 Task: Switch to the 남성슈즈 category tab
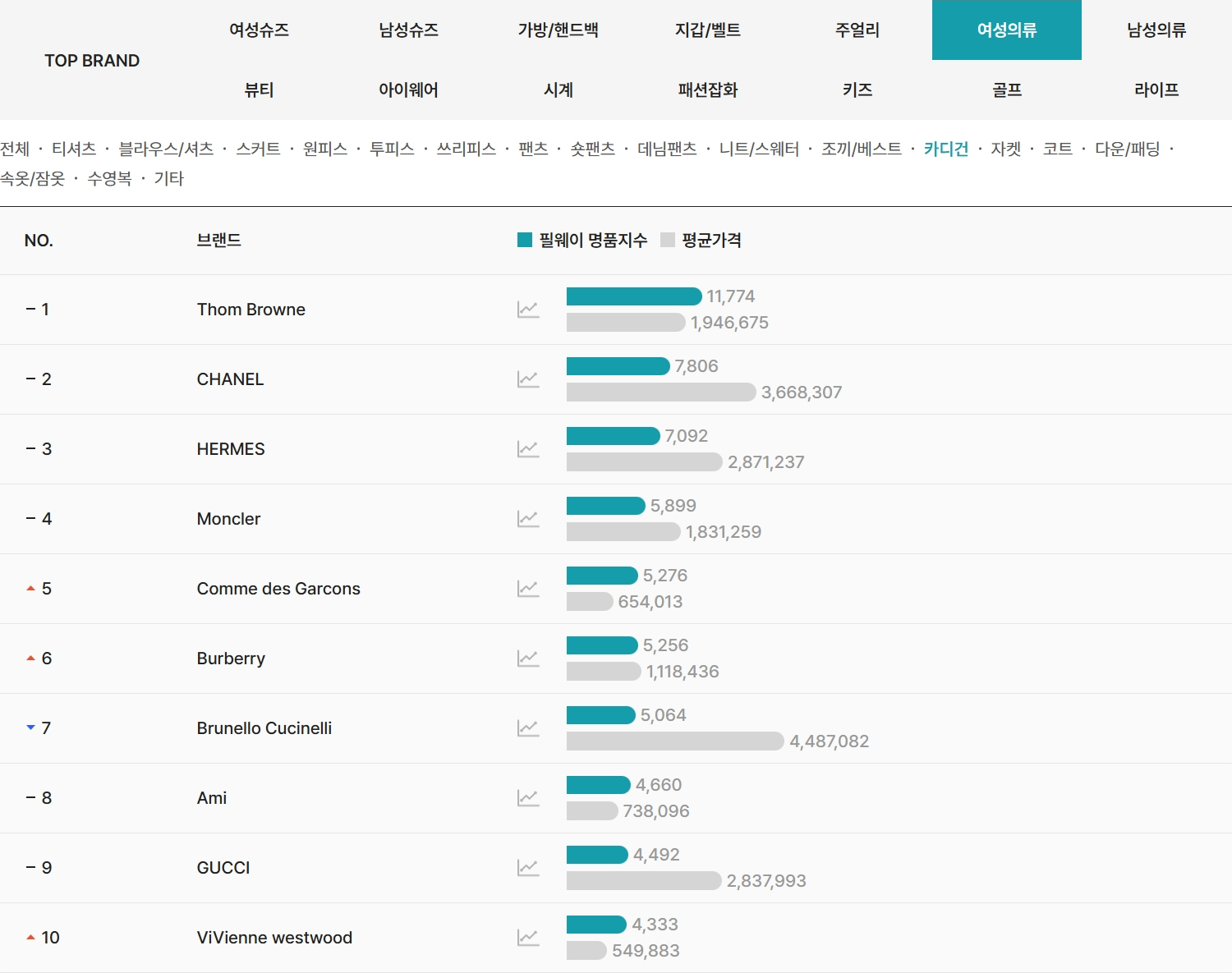408,30
